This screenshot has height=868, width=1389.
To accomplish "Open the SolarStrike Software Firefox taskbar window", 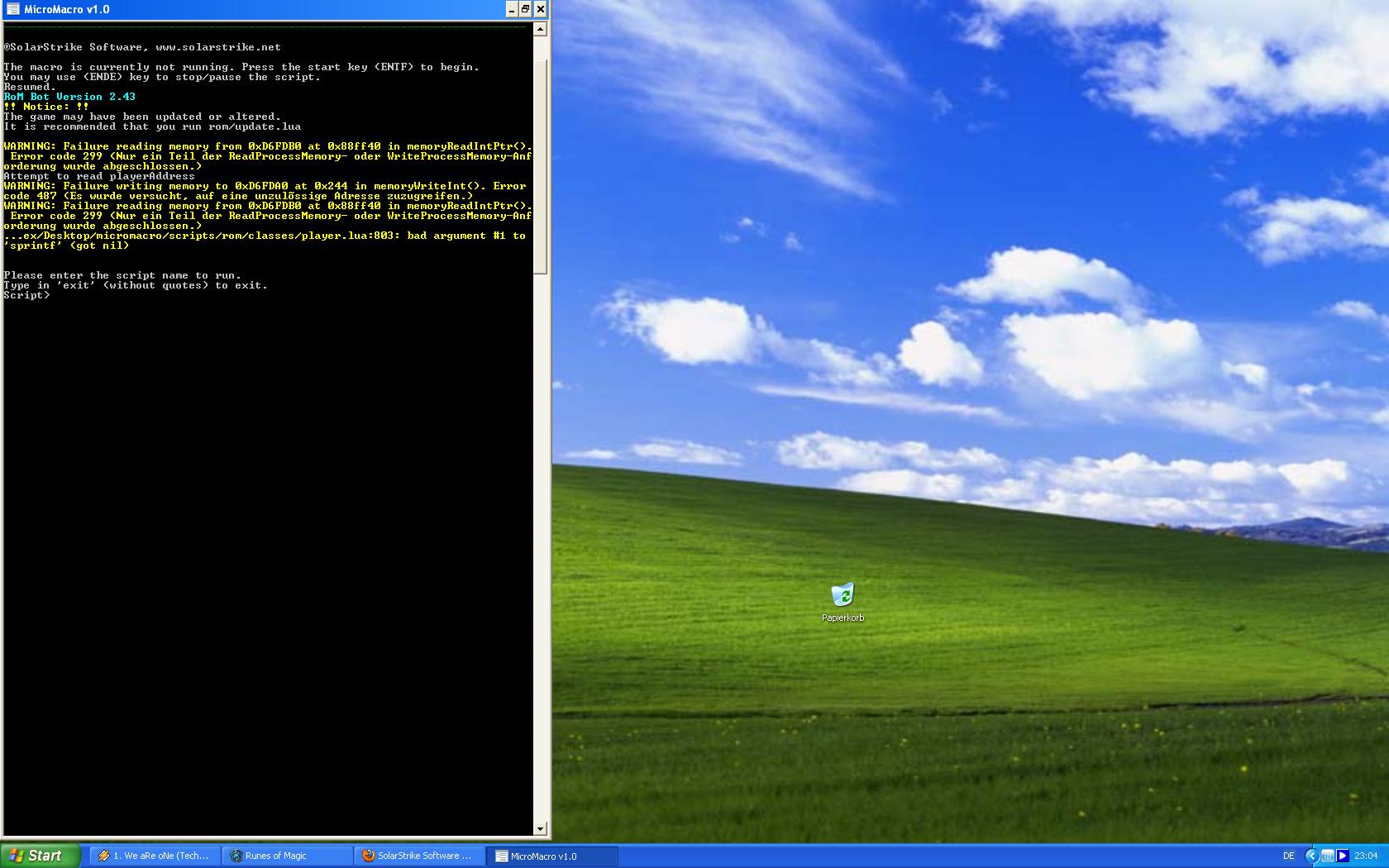I will click(x=419, y=856).
